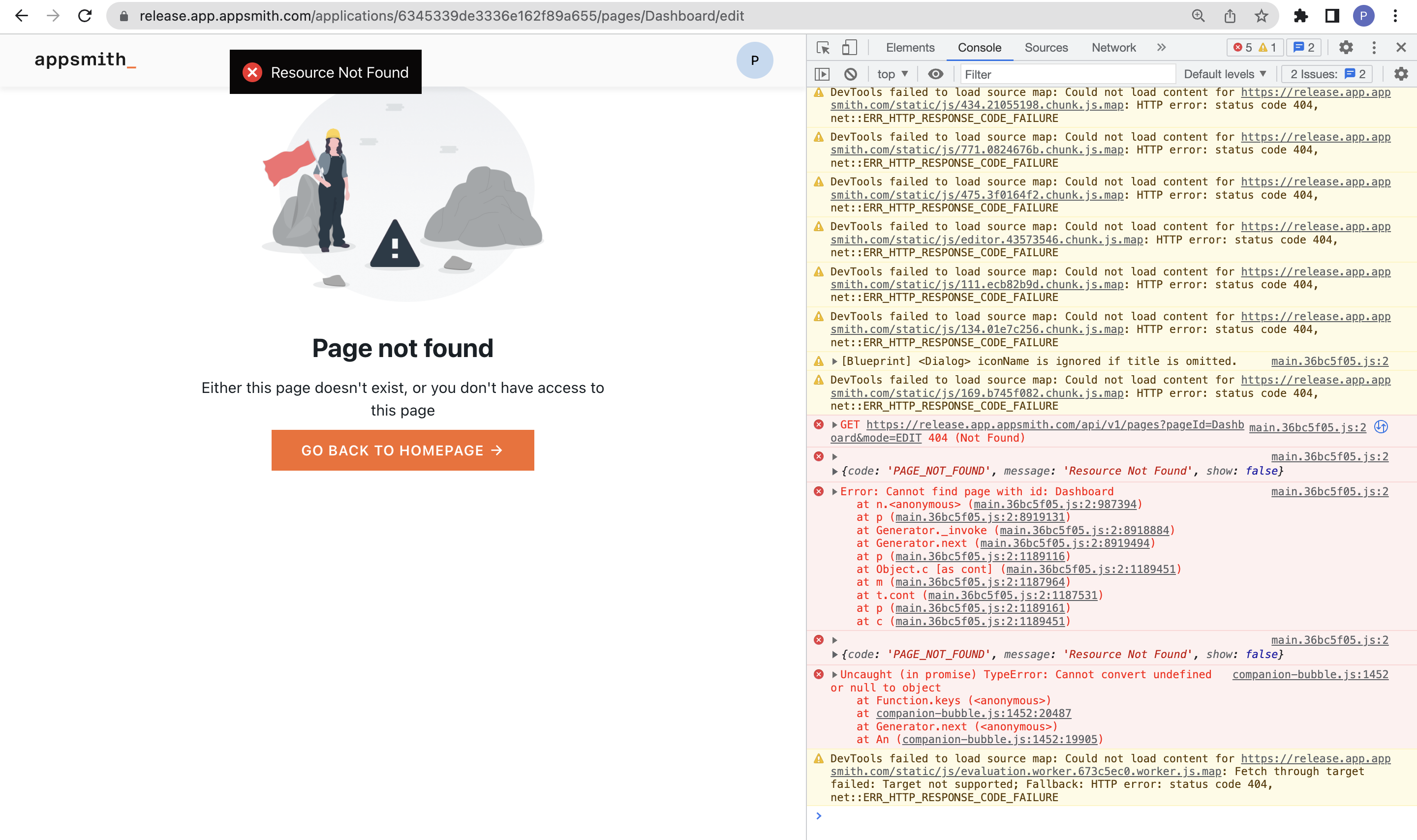
Task: Bookmark this page with the star icon
Action: (x=1262, y=16)
